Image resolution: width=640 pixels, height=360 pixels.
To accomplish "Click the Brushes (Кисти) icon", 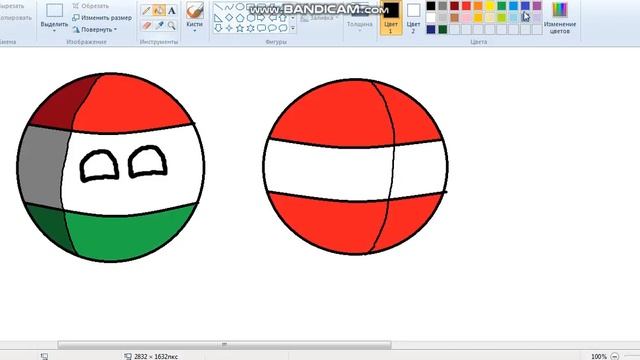I will pyautogui.click(x=195, y=11).
